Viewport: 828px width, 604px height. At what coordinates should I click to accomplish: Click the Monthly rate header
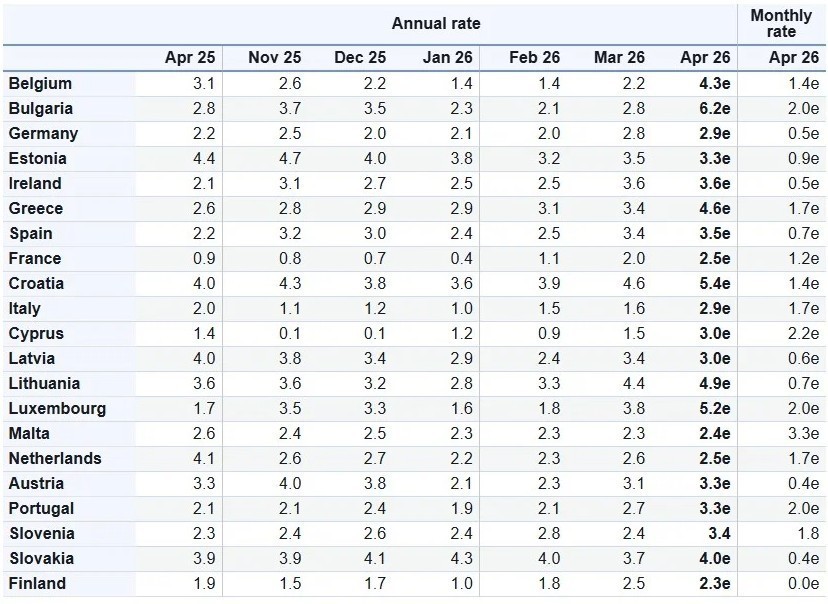coord(781,23)
